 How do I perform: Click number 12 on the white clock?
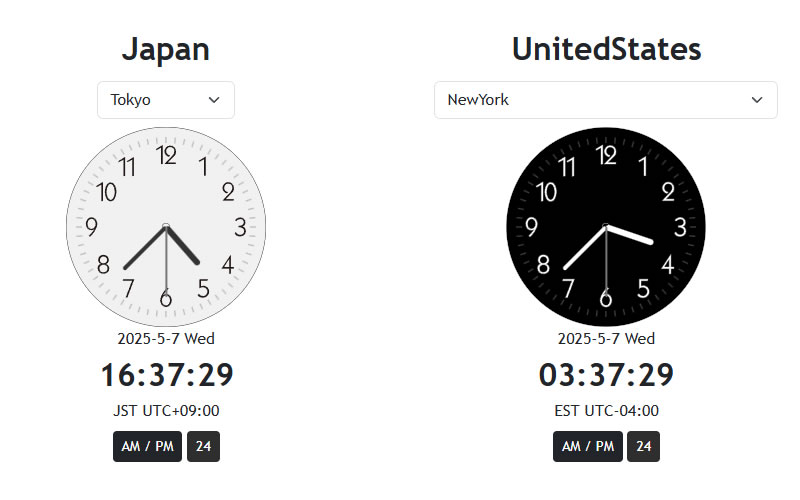point(166,156)
